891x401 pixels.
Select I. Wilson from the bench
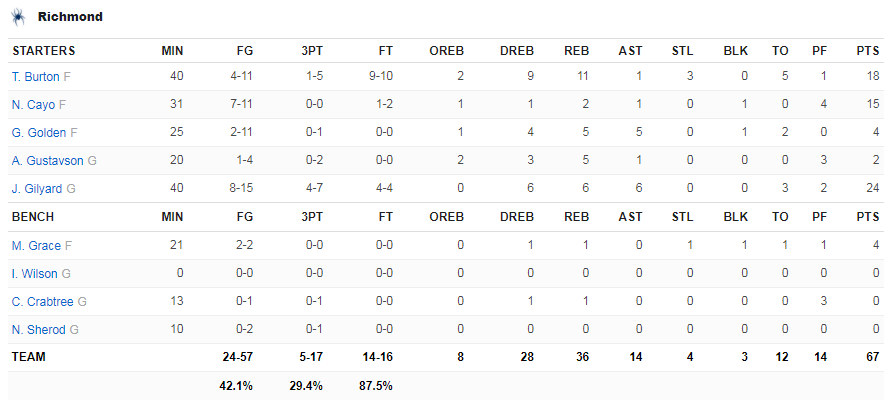point(35,274)
